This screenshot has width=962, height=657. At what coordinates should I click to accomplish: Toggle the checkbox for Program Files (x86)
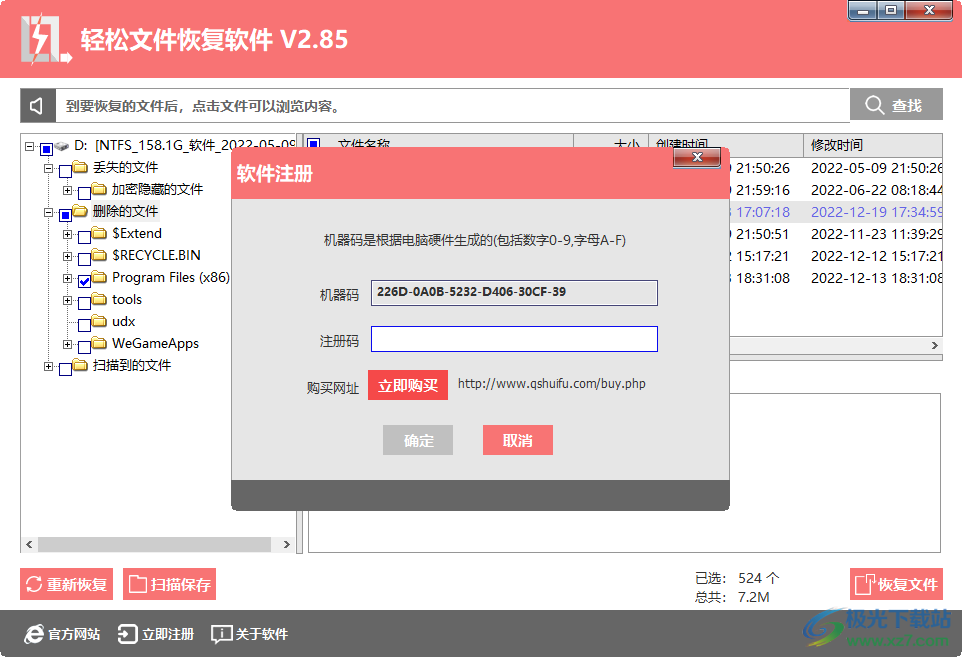coord(84,279)
